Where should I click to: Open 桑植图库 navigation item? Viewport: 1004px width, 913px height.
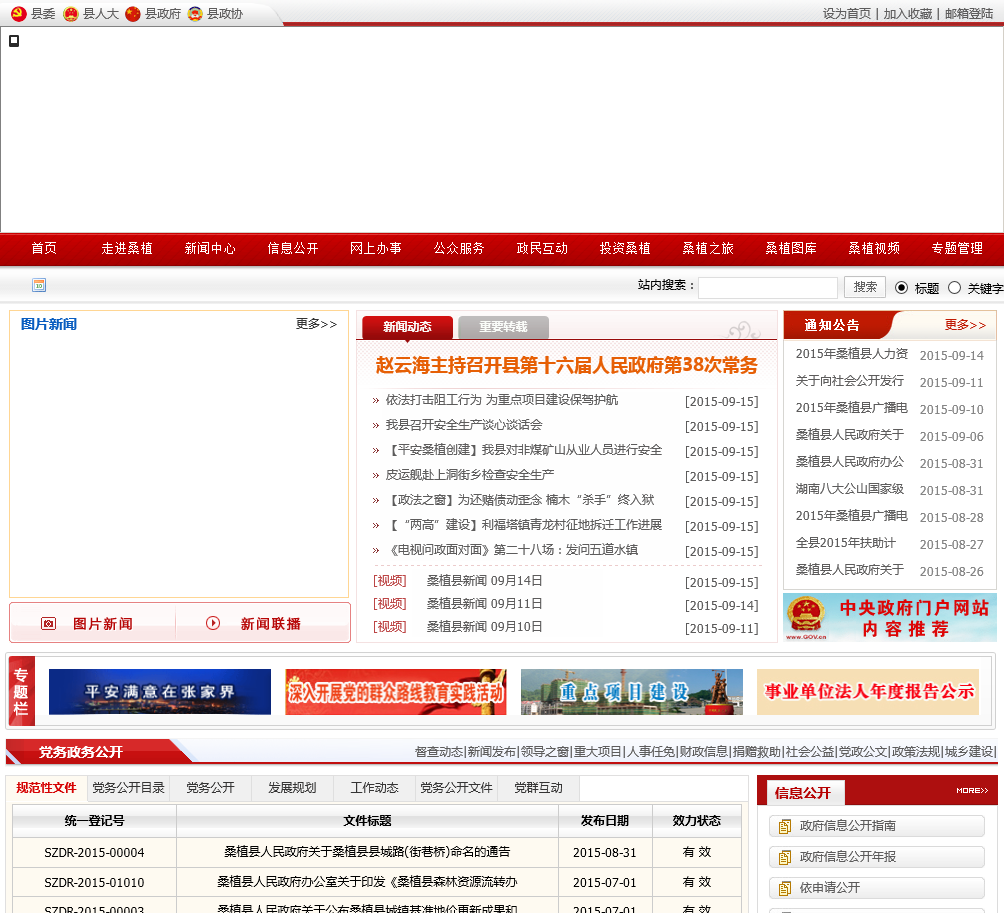[791, 248]
